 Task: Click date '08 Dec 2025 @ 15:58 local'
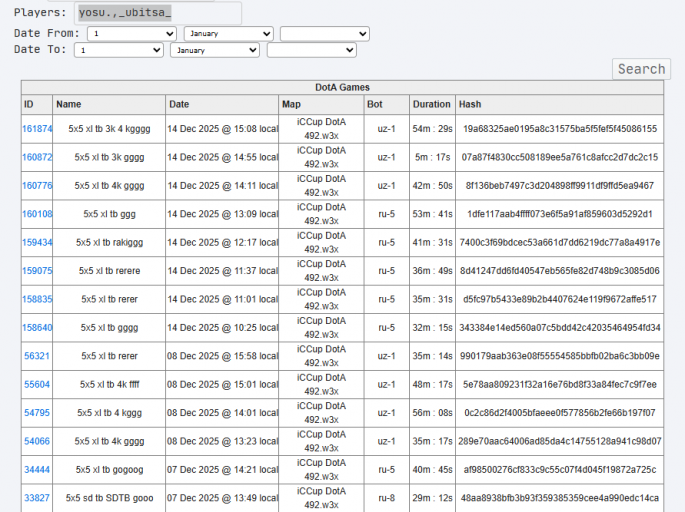point(222,356)
